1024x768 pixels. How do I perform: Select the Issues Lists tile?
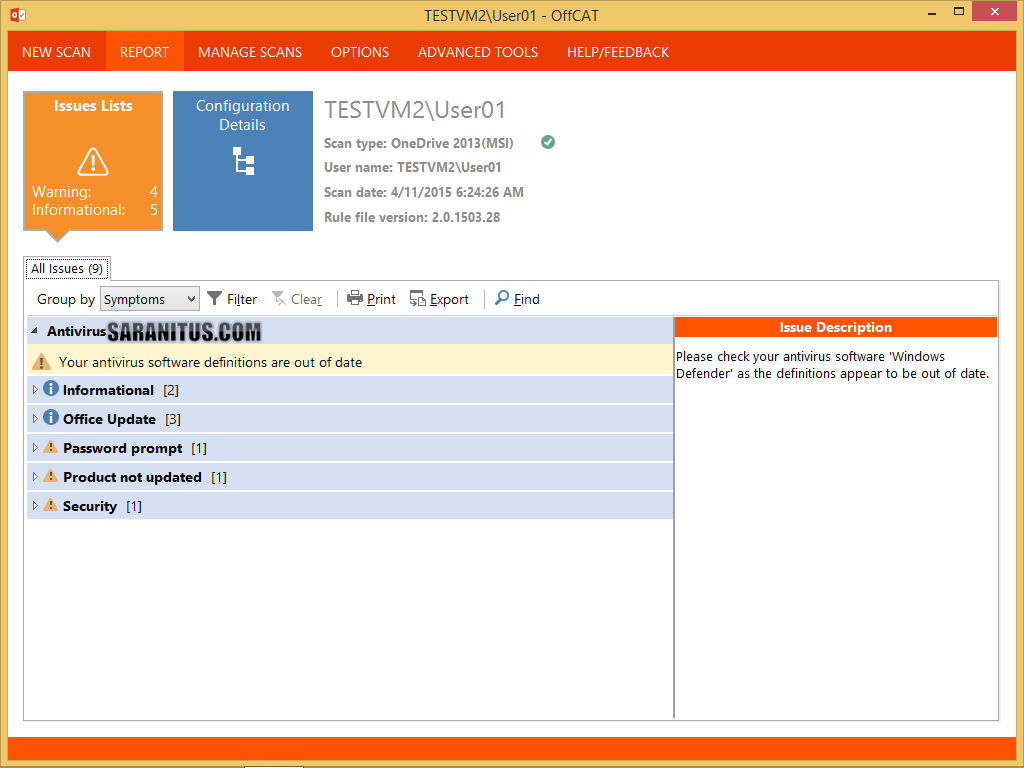[x=93, y=161]
